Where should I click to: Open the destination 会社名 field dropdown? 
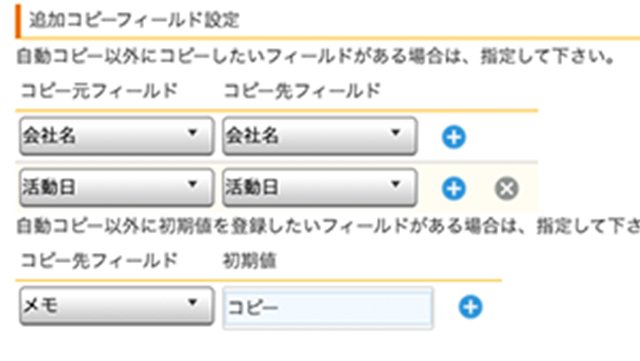tap(320, 136)
